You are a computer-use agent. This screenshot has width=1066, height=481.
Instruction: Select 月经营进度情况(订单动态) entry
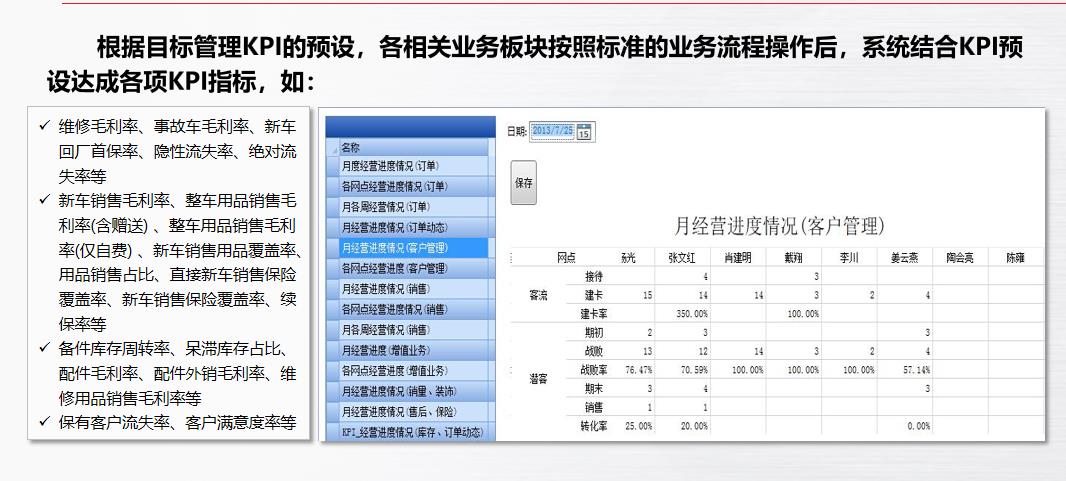(393, 227)
